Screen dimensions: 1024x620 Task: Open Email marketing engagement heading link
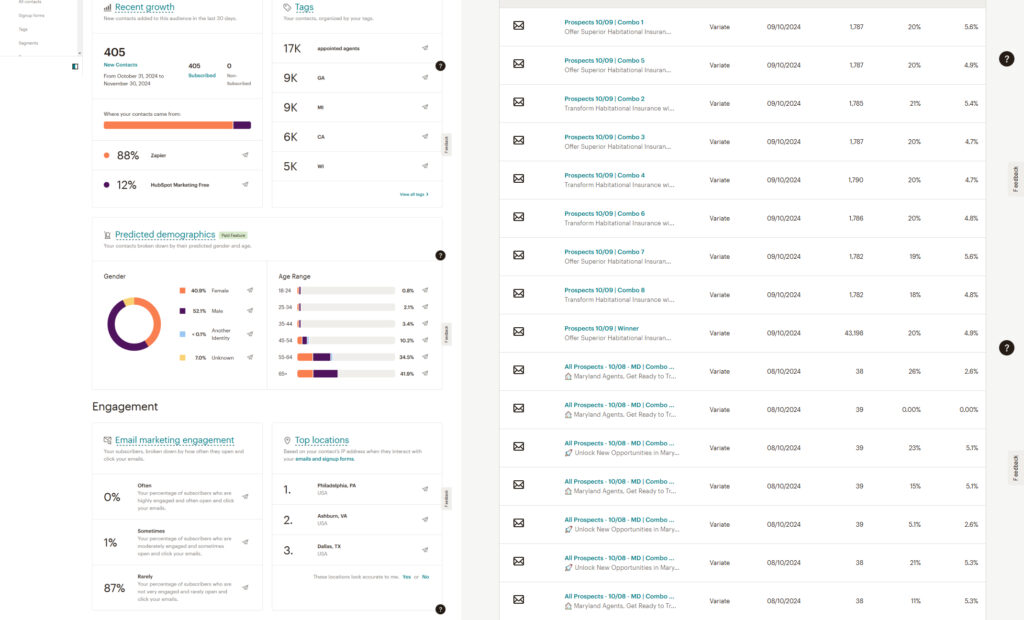[174, 440]
